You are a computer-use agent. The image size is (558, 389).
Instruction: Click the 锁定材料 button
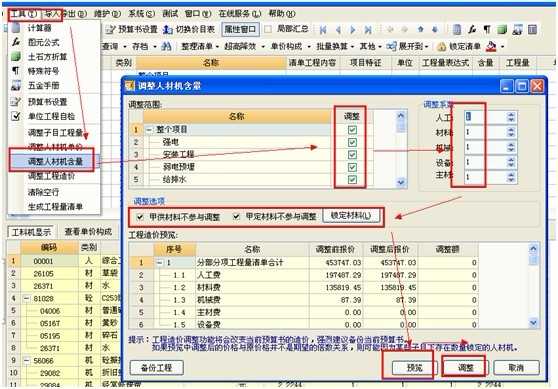[351, 215]
